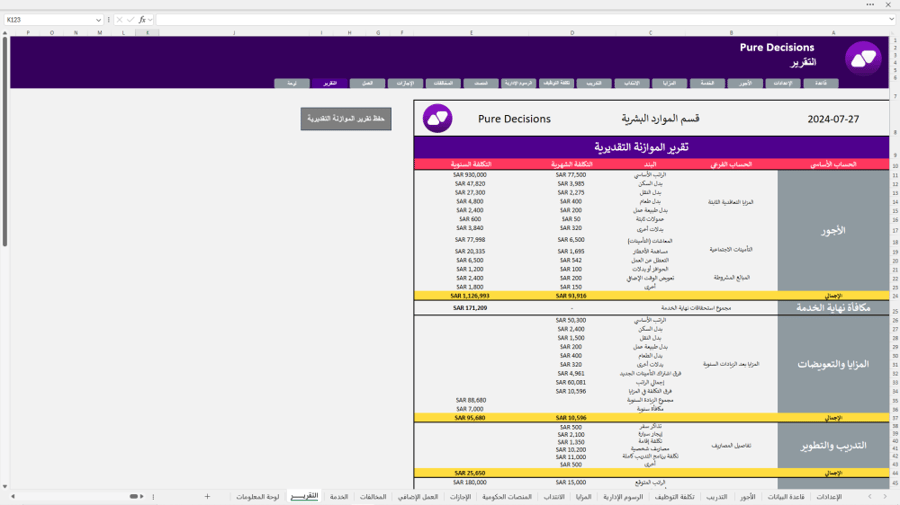Expand the formula bar with the chevron
The width and height of the screenshot is (900, 505).
tap(891, 20)
